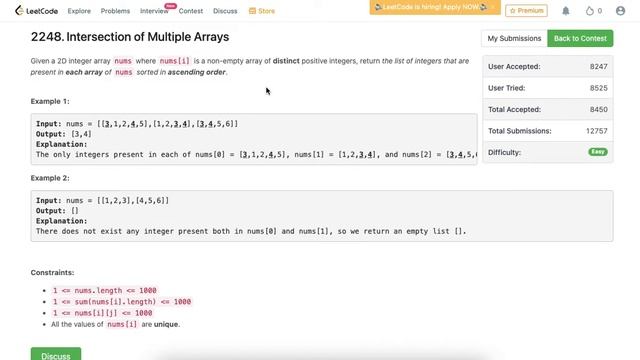Image resolution: width=640 pixels, height=360 pixels.
Task: Click the LeetCode logo
Action: (36, 11)
